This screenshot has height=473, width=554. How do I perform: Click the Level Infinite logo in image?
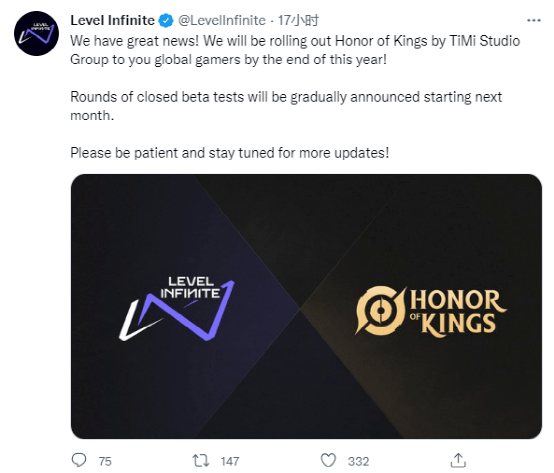pos(177,309)
